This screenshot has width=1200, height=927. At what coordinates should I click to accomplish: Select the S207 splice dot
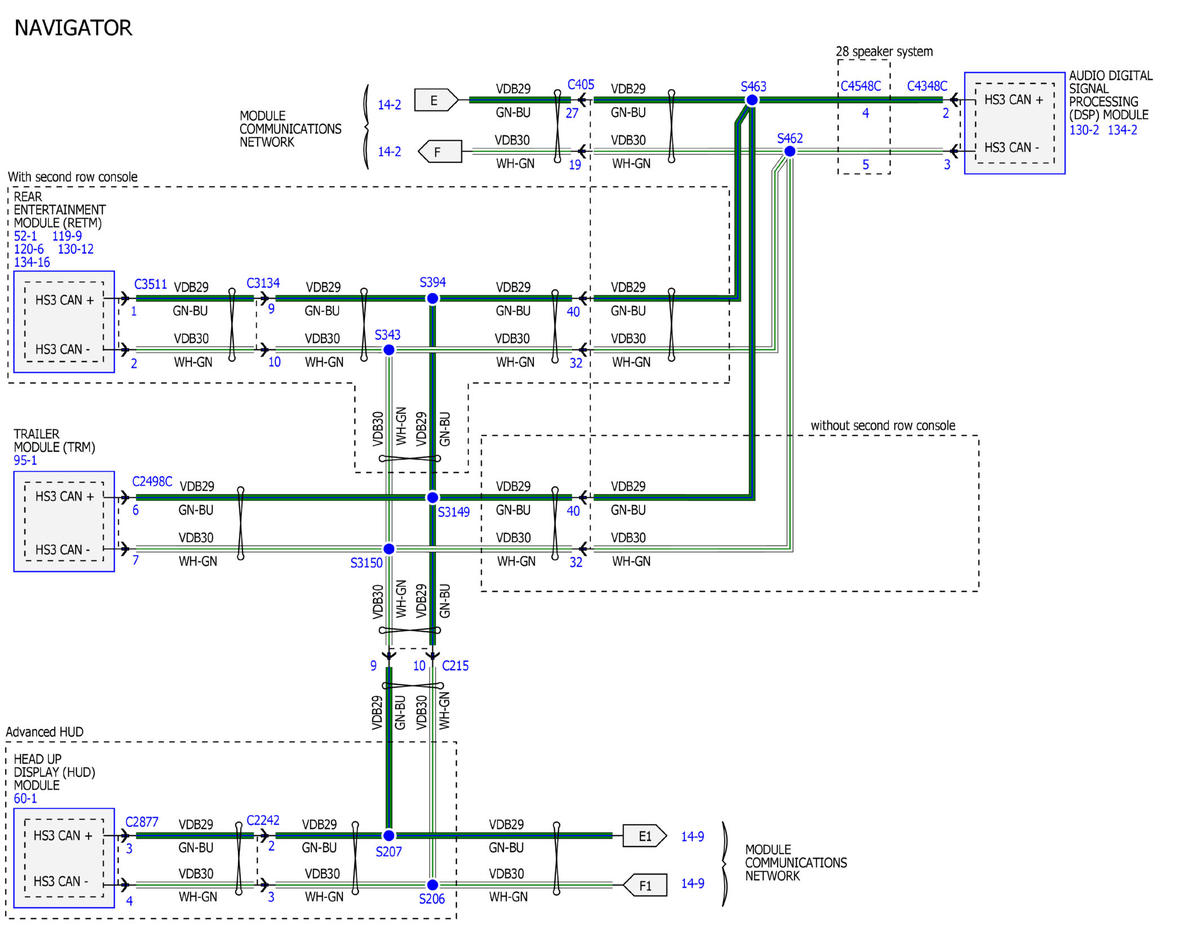389,835
